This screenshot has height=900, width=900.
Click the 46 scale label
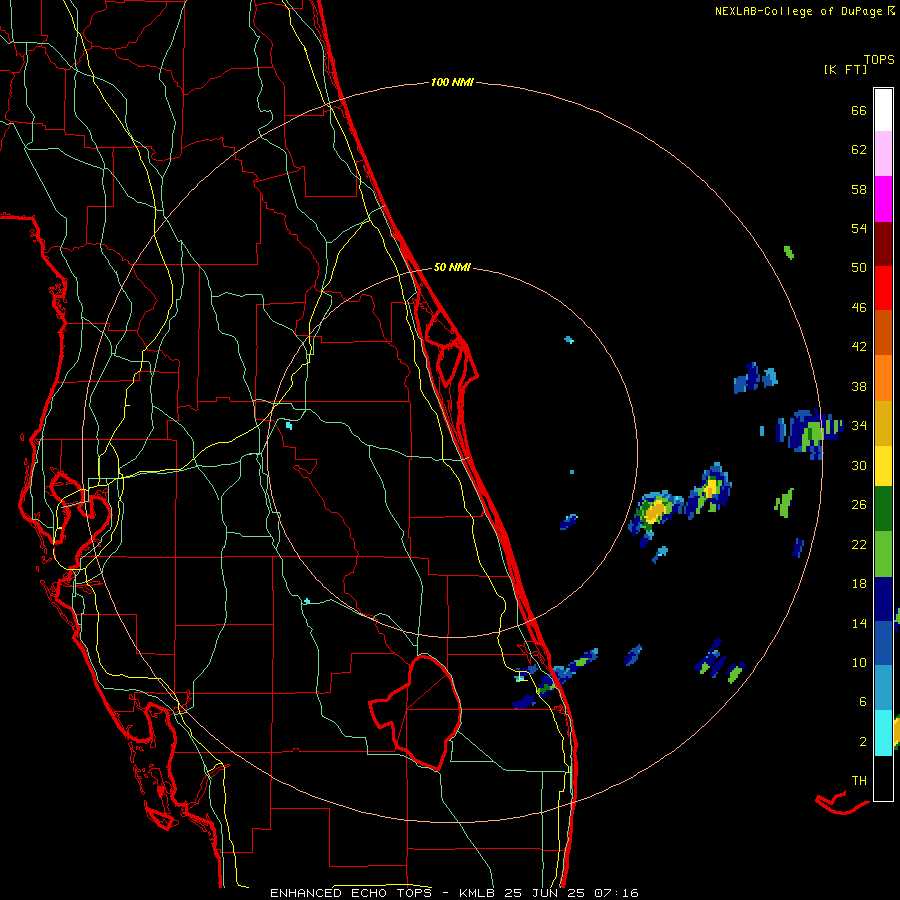pos(859,308)
